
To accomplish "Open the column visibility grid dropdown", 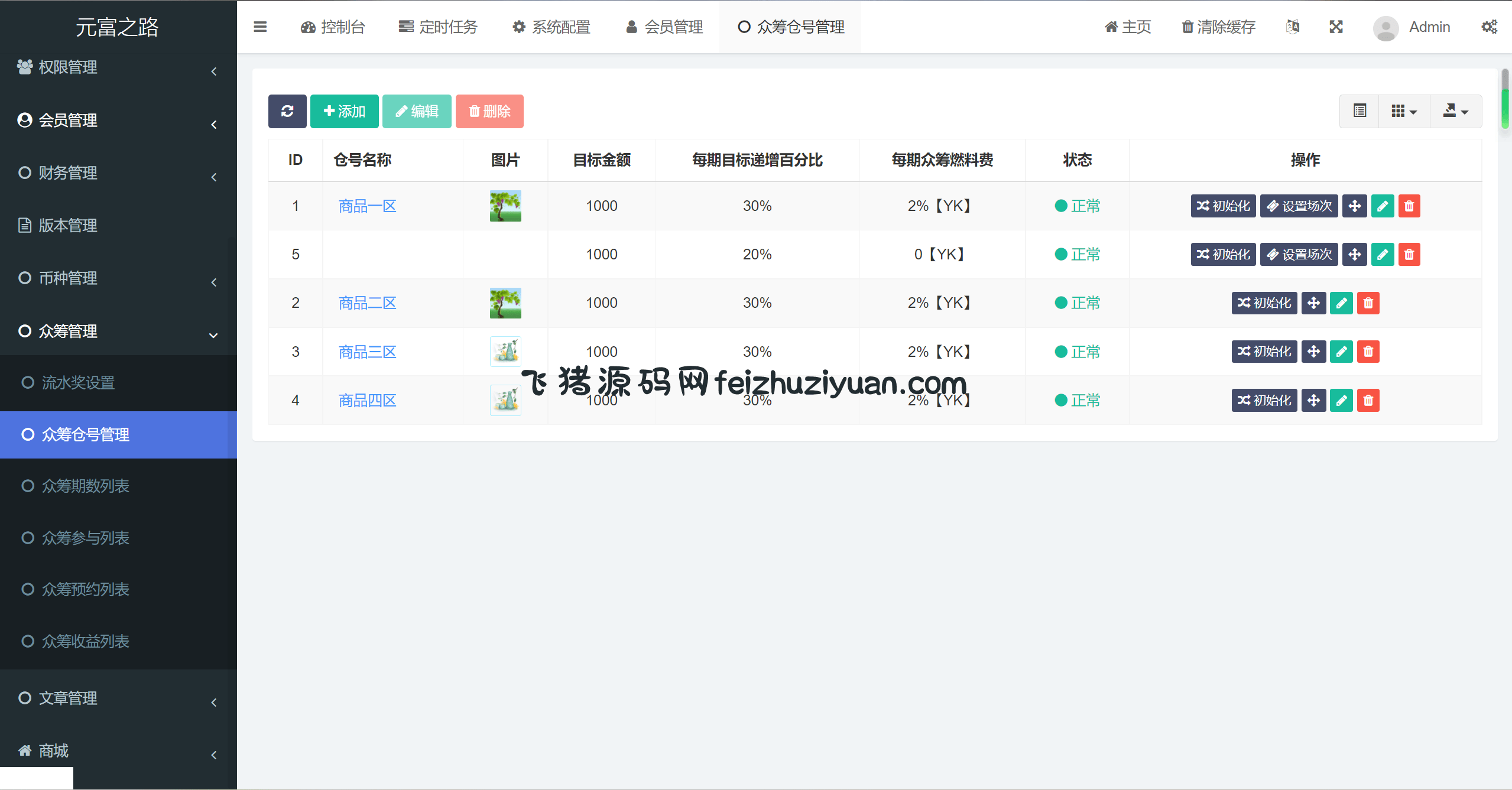I will (1404, 111).
